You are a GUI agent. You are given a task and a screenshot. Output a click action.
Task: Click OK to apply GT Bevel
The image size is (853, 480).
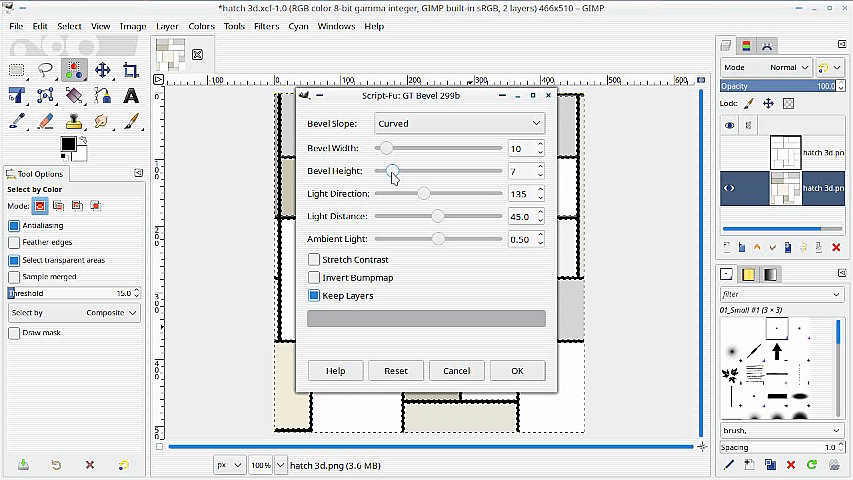tap(517, 371)
